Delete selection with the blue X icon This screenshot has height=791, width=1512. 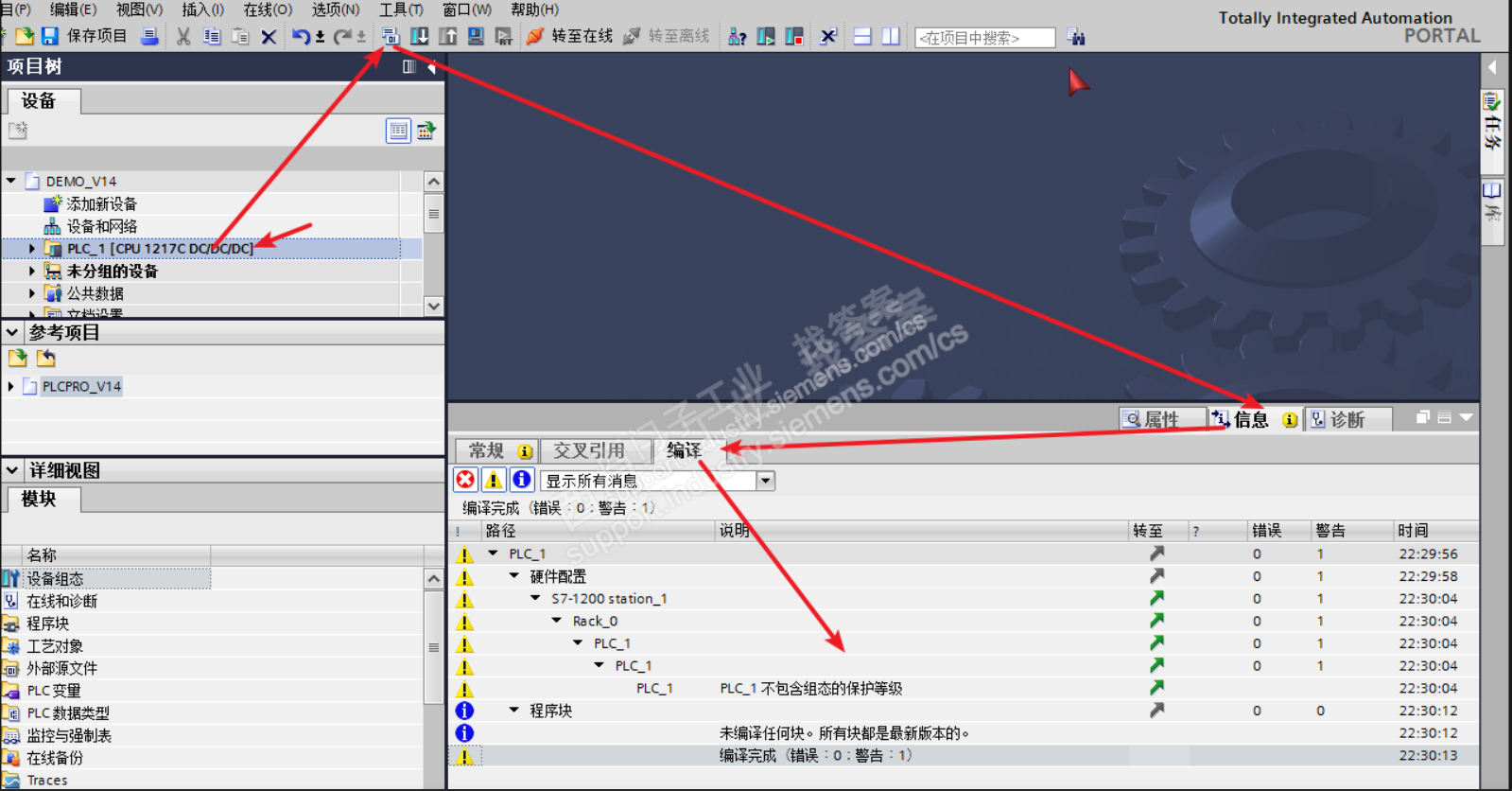[269, 37]
